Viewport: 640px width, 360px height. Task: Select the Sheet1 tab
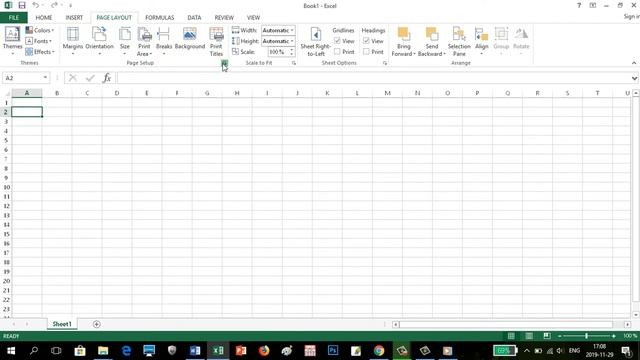pos(62,324)
